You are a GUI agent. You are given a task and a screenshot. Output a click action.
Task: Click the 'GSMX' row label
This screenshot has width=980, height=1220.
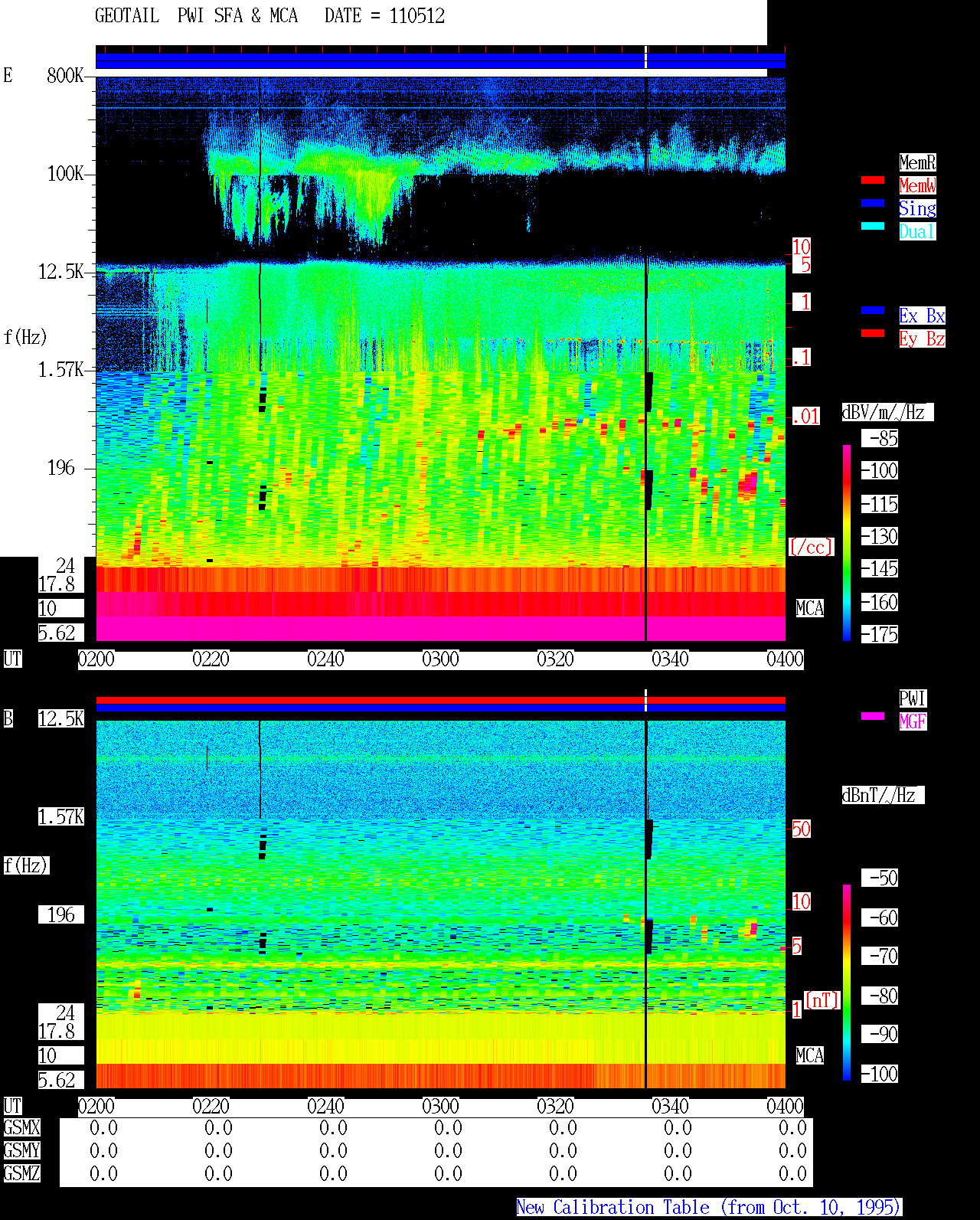22,1127
